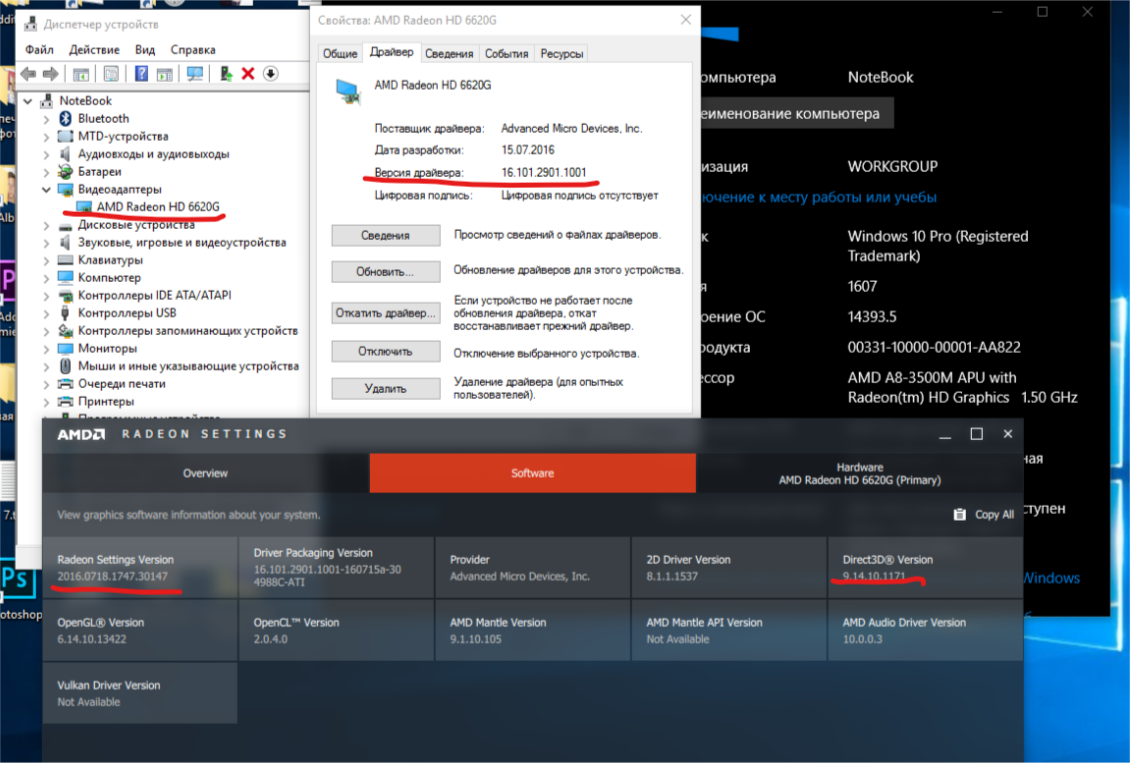Click the Bluetooth icon in device tree
Screen dimensions: 1130x763
click(66, 118)
